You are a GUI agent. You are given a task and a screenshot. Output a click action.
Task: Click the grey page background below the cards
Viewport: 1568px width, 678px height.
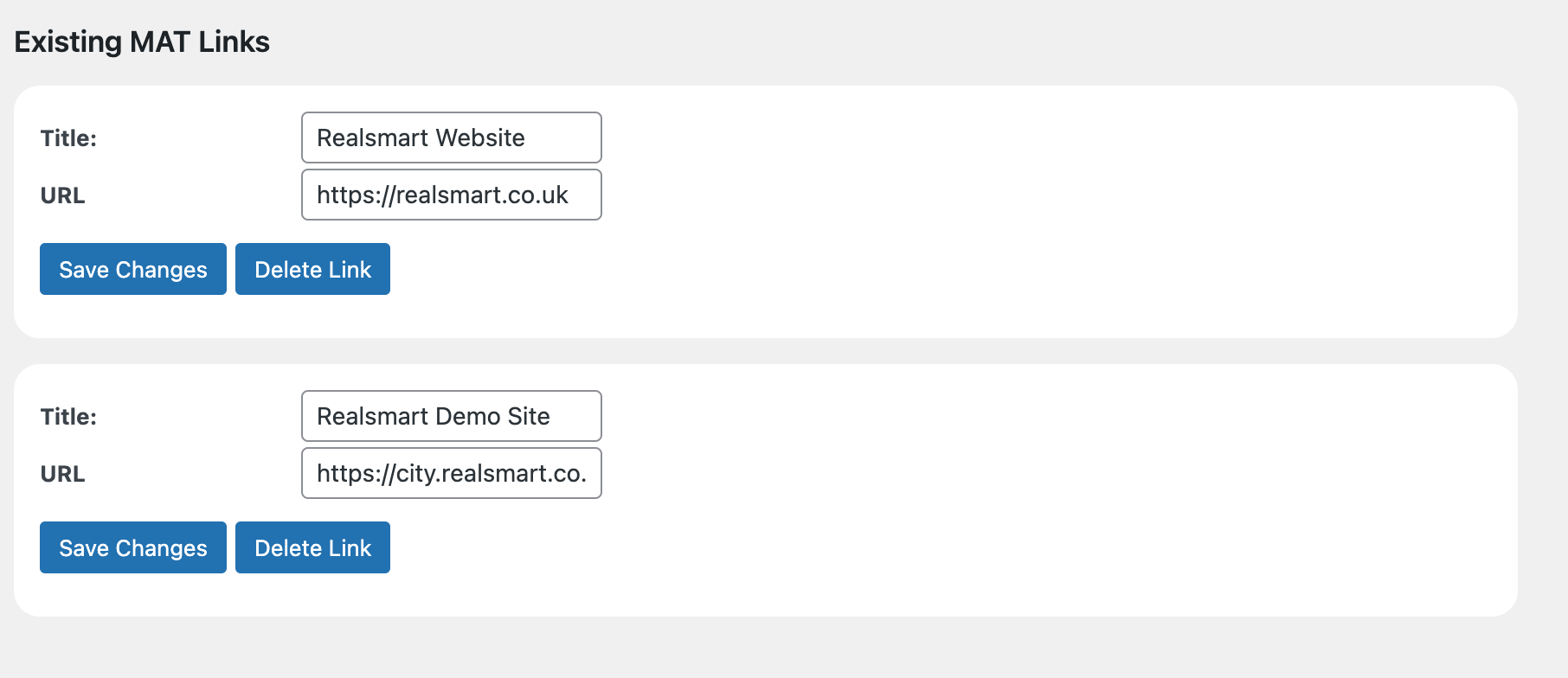click(x=779, y=649)
